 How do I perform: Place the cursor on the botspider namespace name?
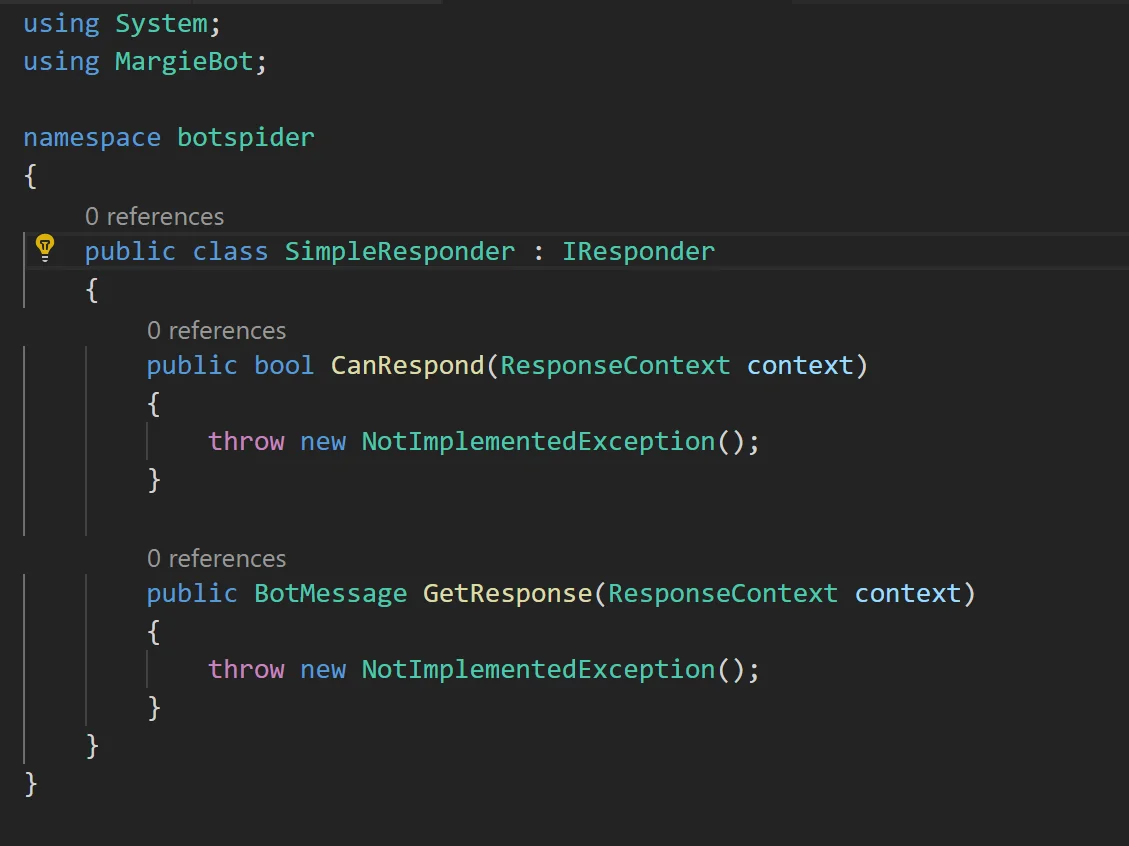point(246,138)
